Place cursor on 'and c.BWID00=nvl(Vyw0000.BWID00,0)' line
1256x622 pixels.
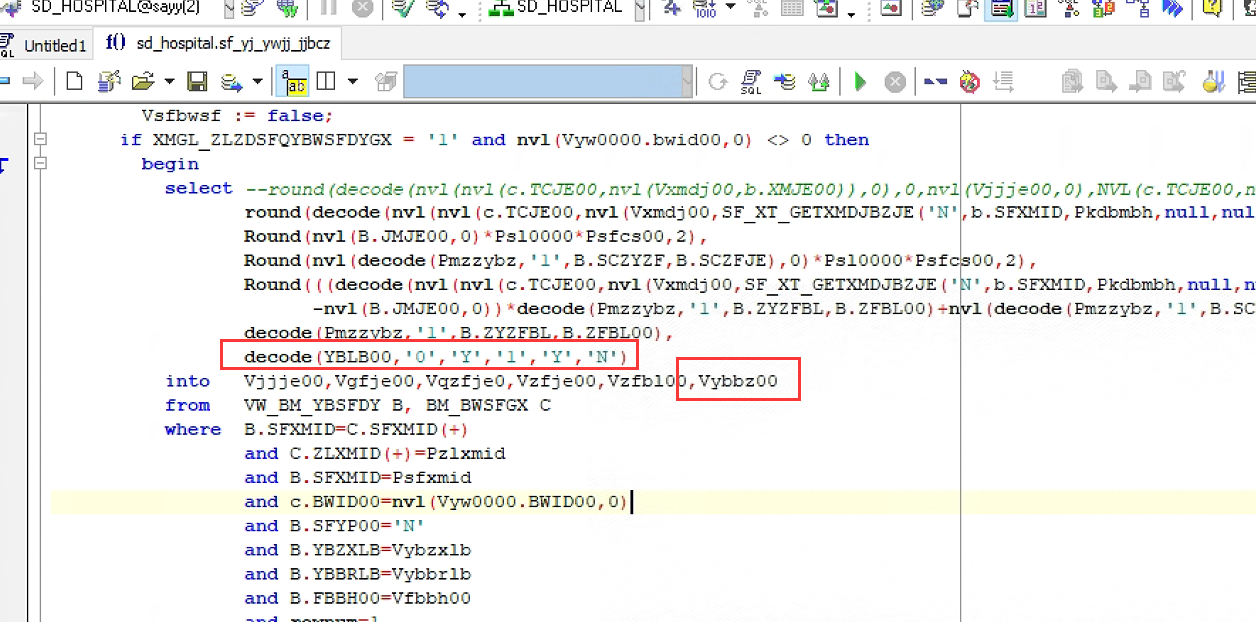coord(436,502)
